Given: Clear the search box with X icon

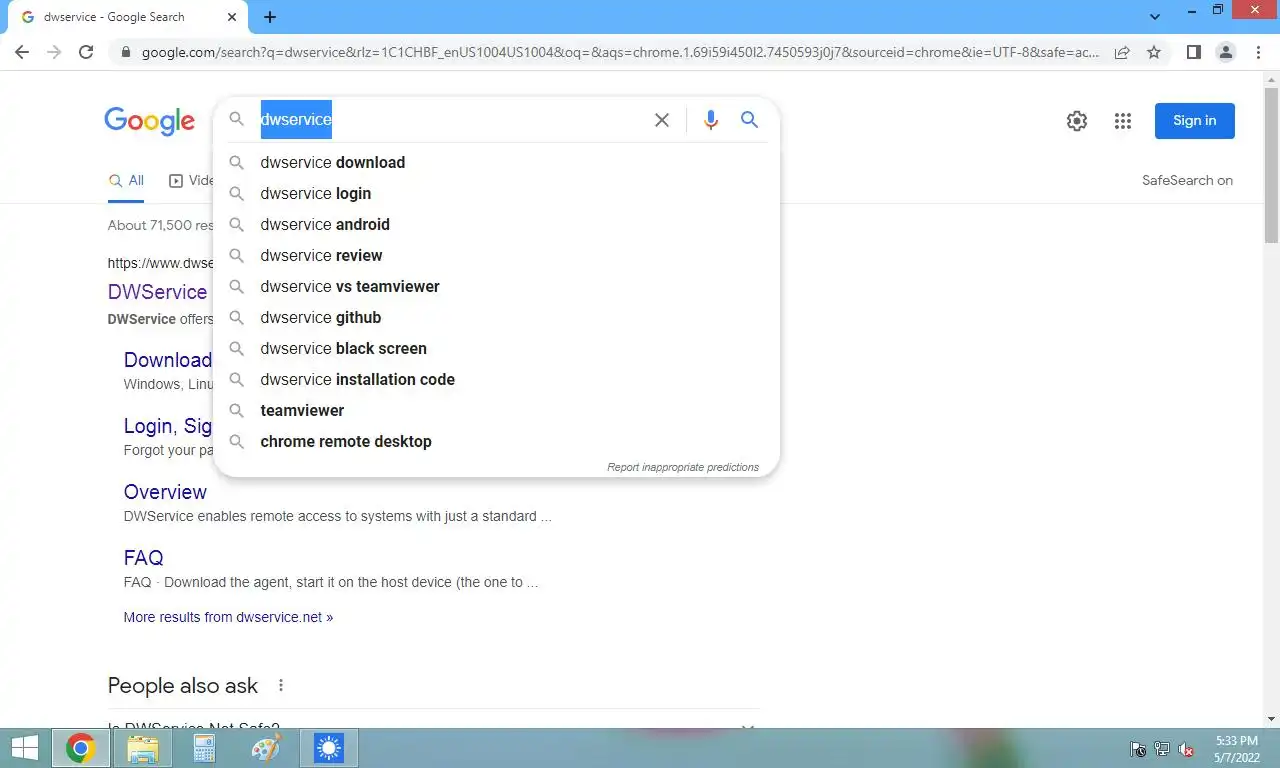Looking at the screenshot, I should (662, 120).
